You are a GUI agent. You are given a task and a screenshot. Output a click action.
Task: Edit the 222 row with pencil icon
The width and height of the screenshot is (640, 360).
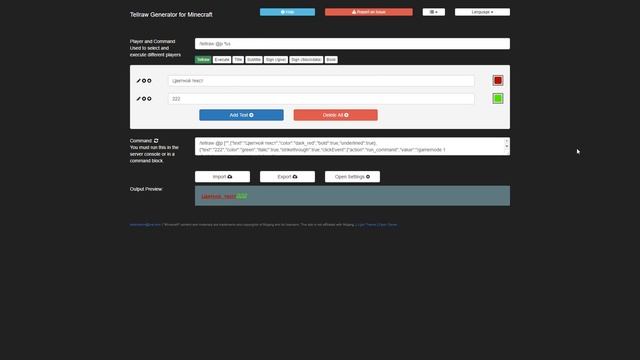138,99
